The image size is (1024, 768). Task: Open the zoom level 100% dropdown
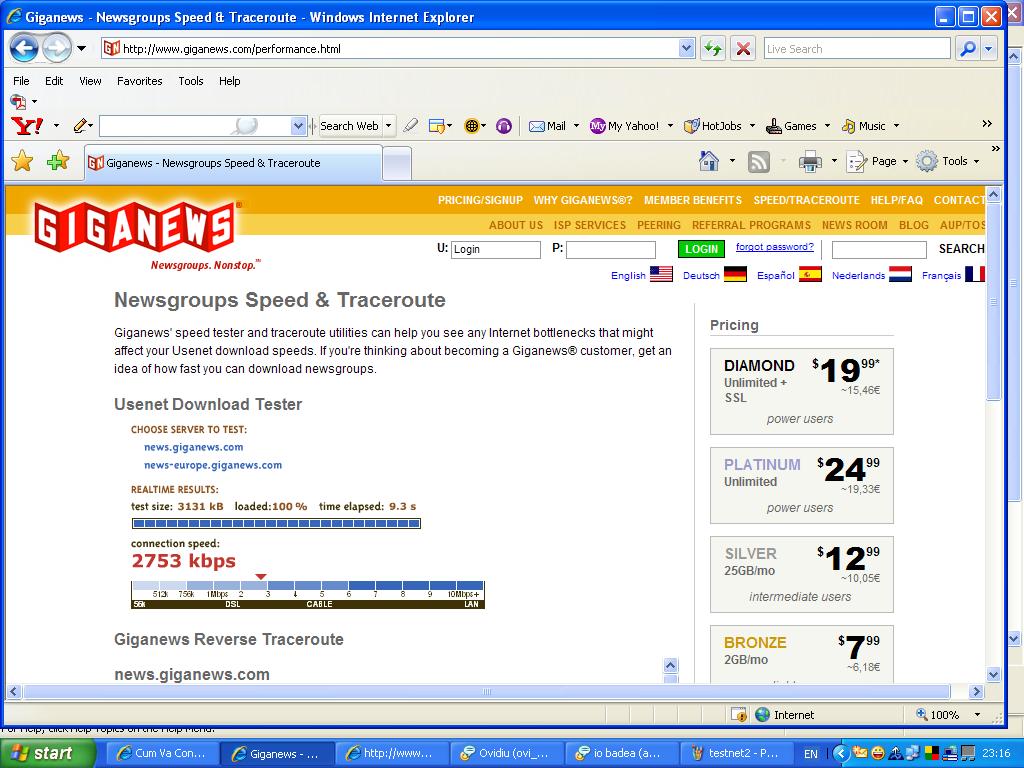pyautogui.click(x=978, y=714)
